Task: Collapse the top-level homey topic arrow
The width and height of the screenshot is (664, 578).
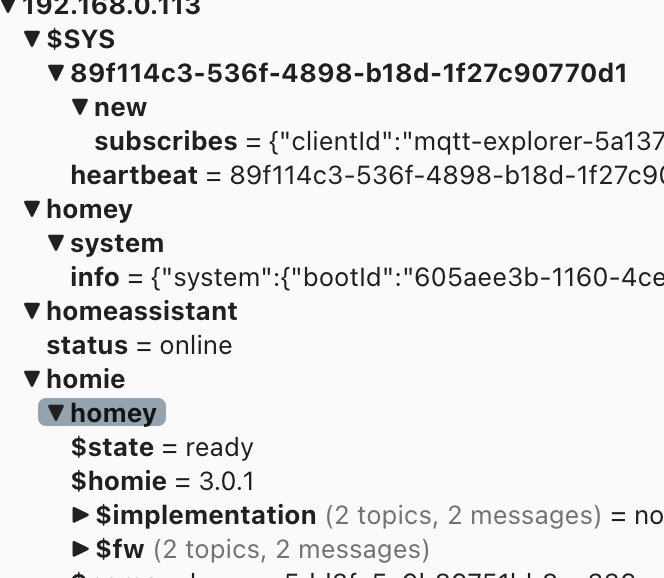Action: [x=32, y=209]
